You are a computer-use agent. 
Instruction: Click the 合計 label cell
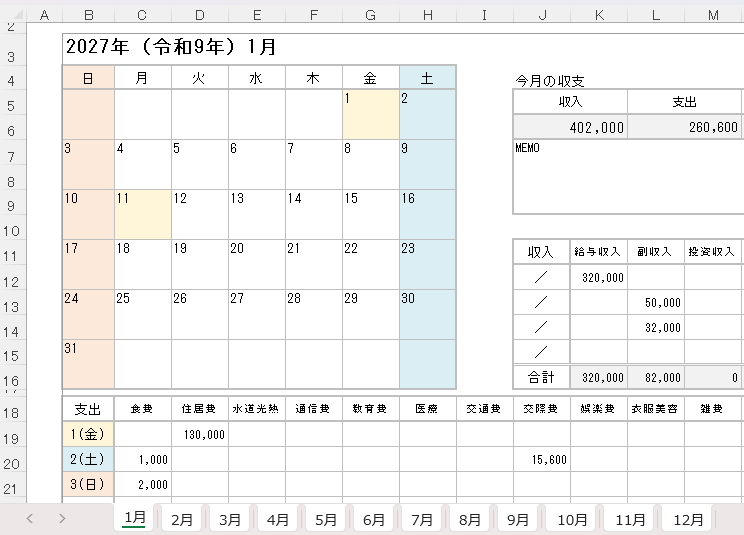[x=541, y=378]
